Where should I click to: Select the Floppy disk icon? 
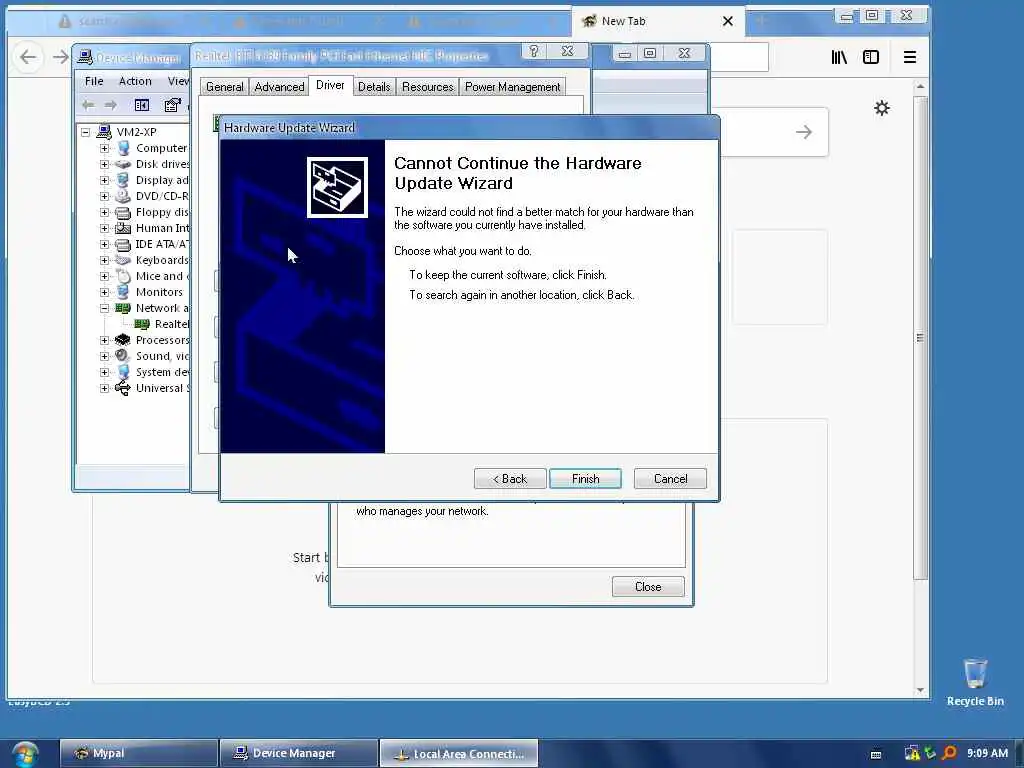click(x=123, y=212)
